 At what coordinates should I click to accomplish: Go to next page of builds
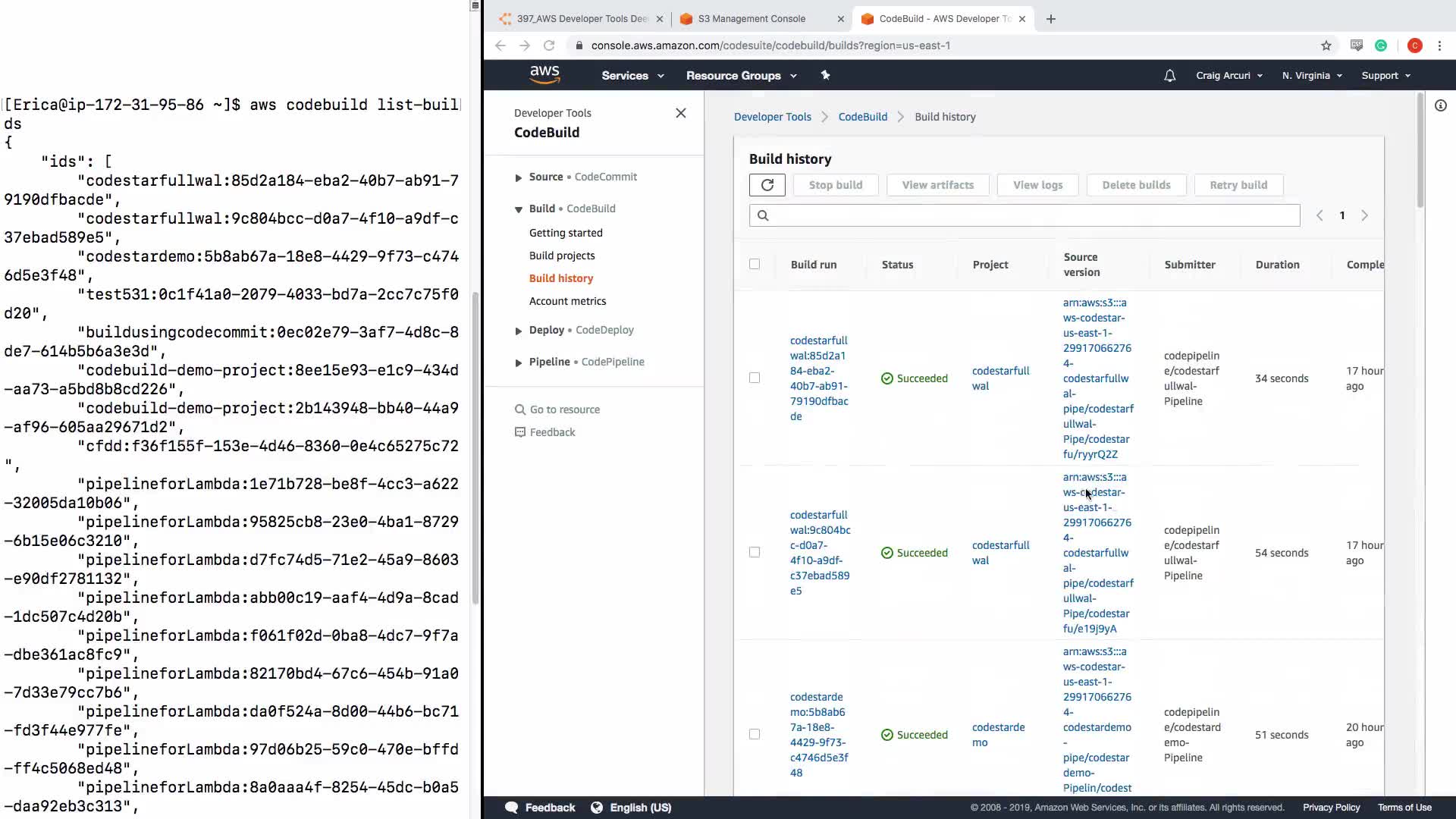coord(1364,215)
